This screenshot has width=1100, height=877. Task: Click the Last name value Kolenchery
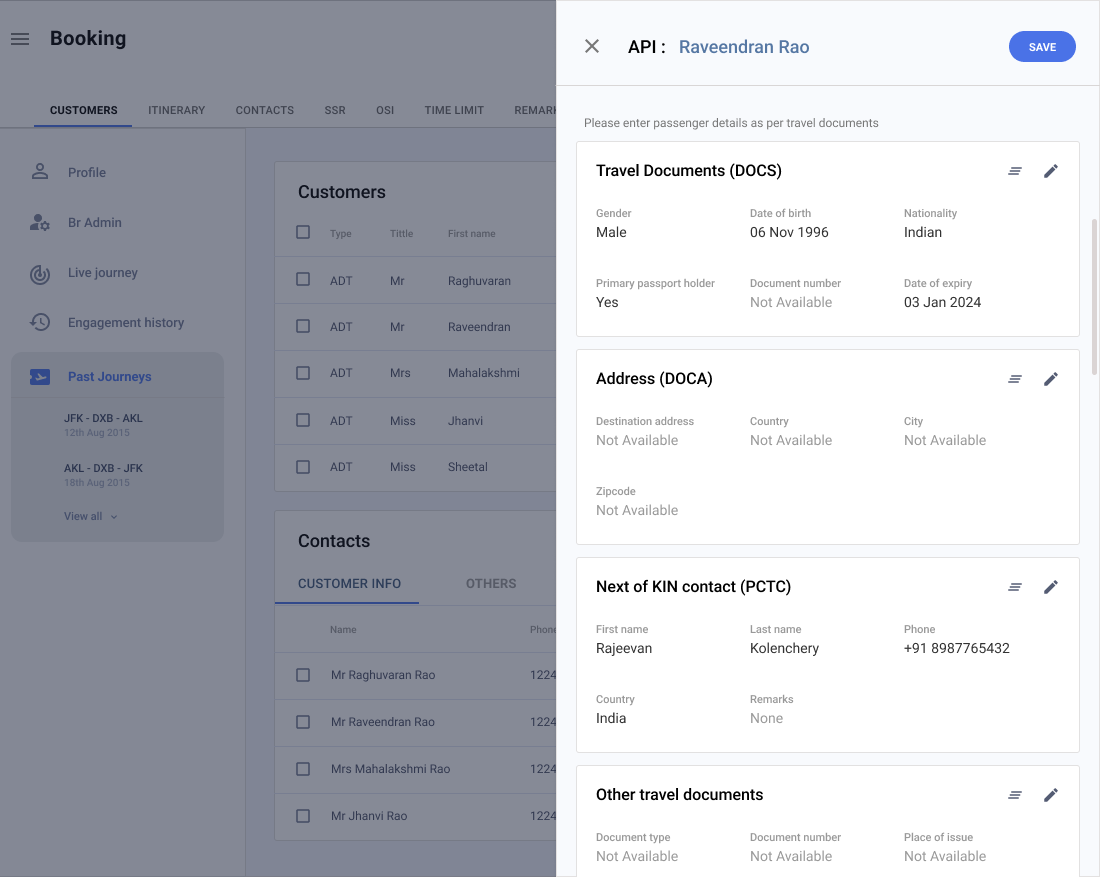click(x=784, y=648)
